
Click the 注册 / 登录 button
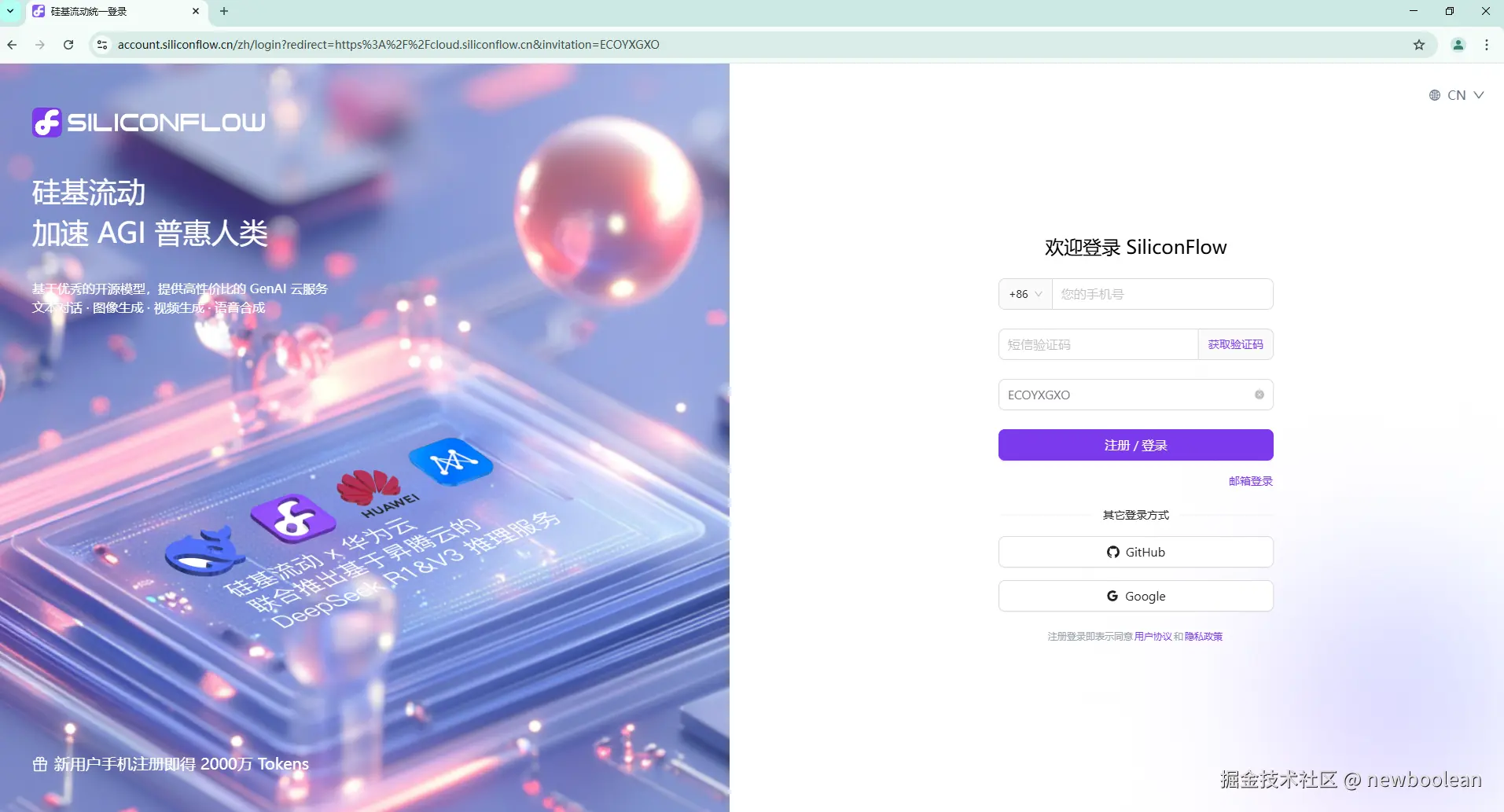(x=1135, y=445)
